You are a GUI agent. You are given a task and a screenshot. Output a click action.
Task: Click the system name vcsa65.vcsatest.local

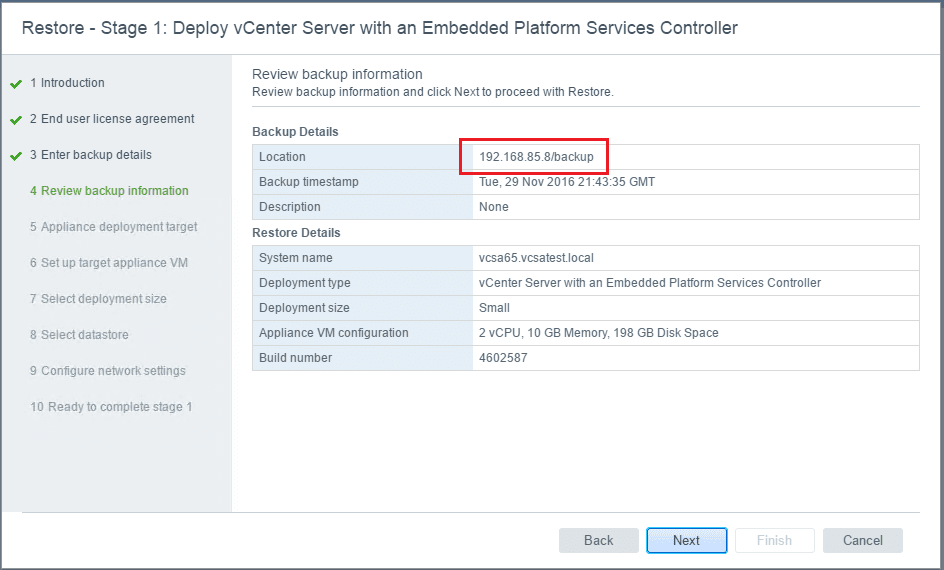pyautogui.click(x=536, y=258)
